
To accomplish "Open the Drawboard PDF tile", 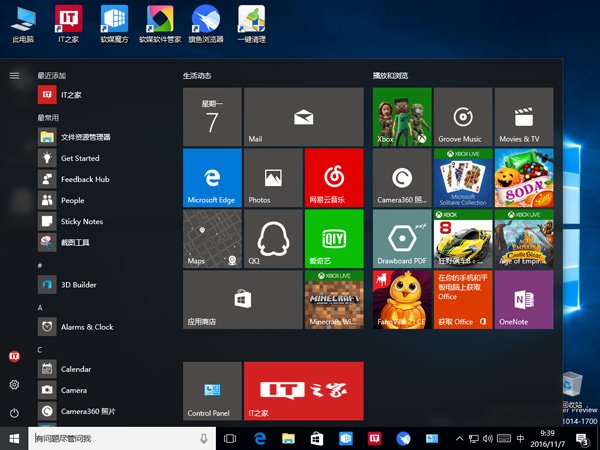I will 402,239.
